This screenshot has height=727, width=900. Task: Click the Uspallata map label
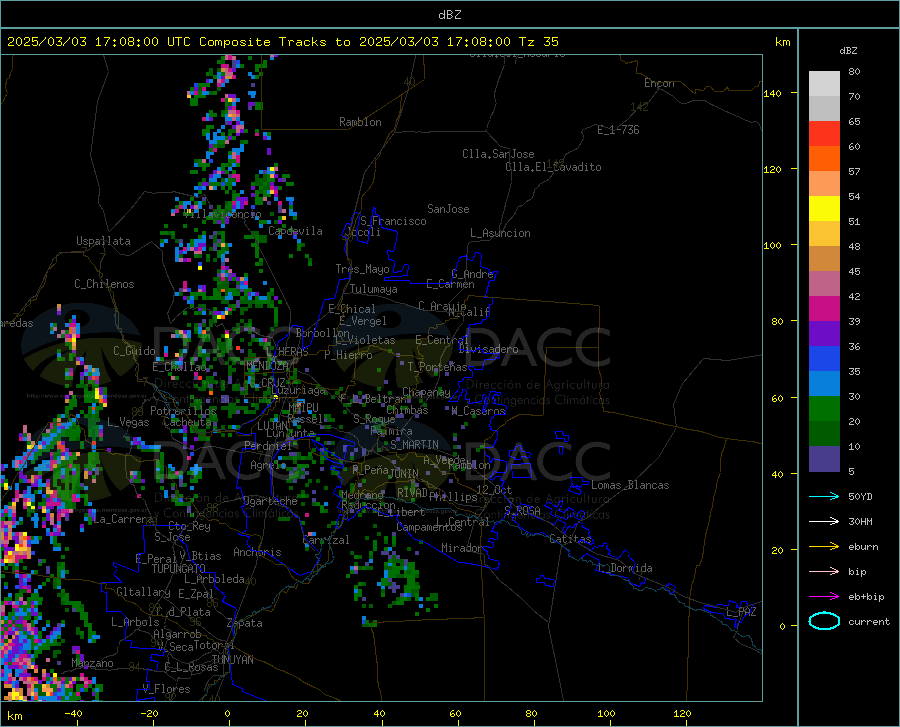click(x=103, y=241)
